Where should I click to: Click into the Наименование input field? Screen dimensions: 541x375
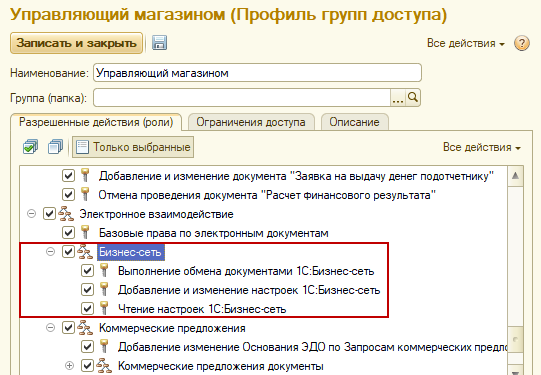pyautogui.click(x=257, y=73)
